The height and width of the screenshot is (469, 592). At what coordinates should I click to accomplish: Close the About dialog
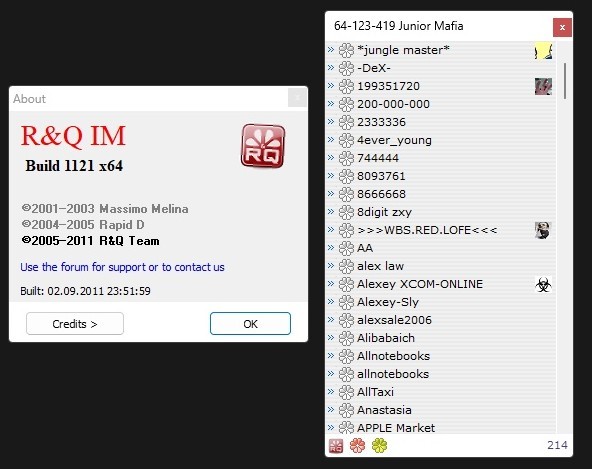click(x=297, y=98)
